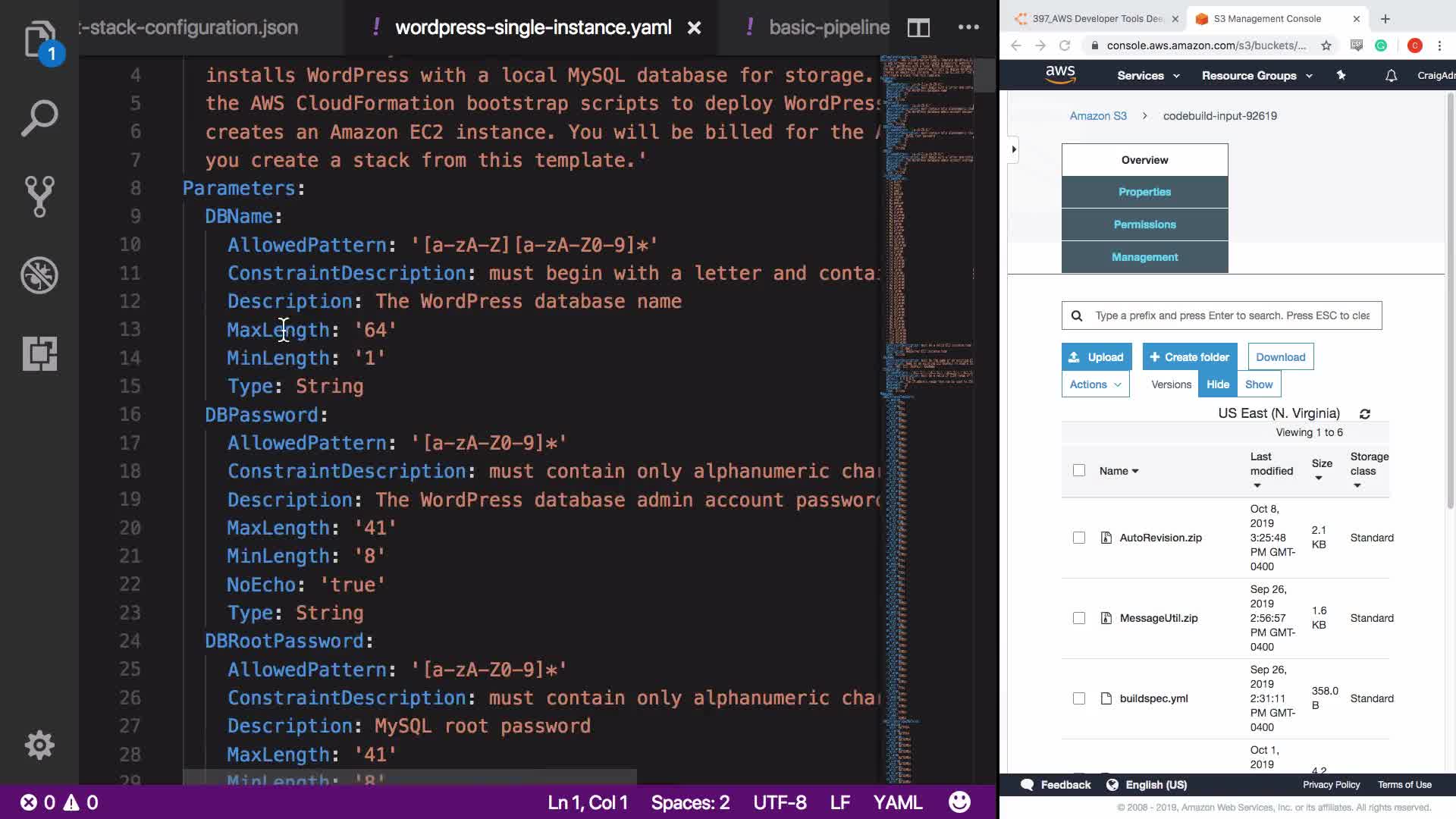Open the AWS notifications bell
This screenshot has height=819, width=1456.
click(x=1391, y=76)
